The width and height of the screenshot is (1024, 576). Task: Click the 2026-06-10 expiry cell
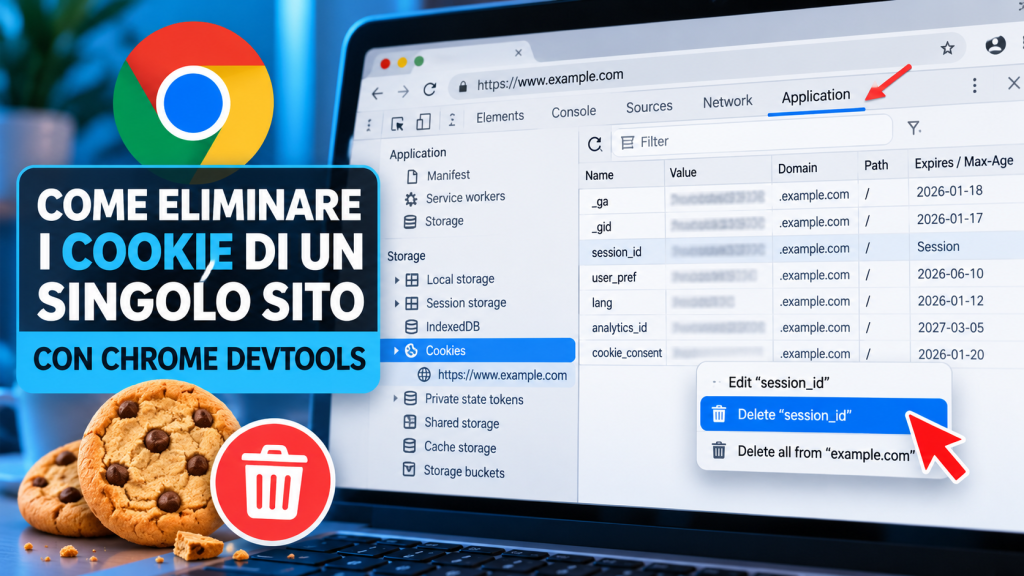(950, 274)
